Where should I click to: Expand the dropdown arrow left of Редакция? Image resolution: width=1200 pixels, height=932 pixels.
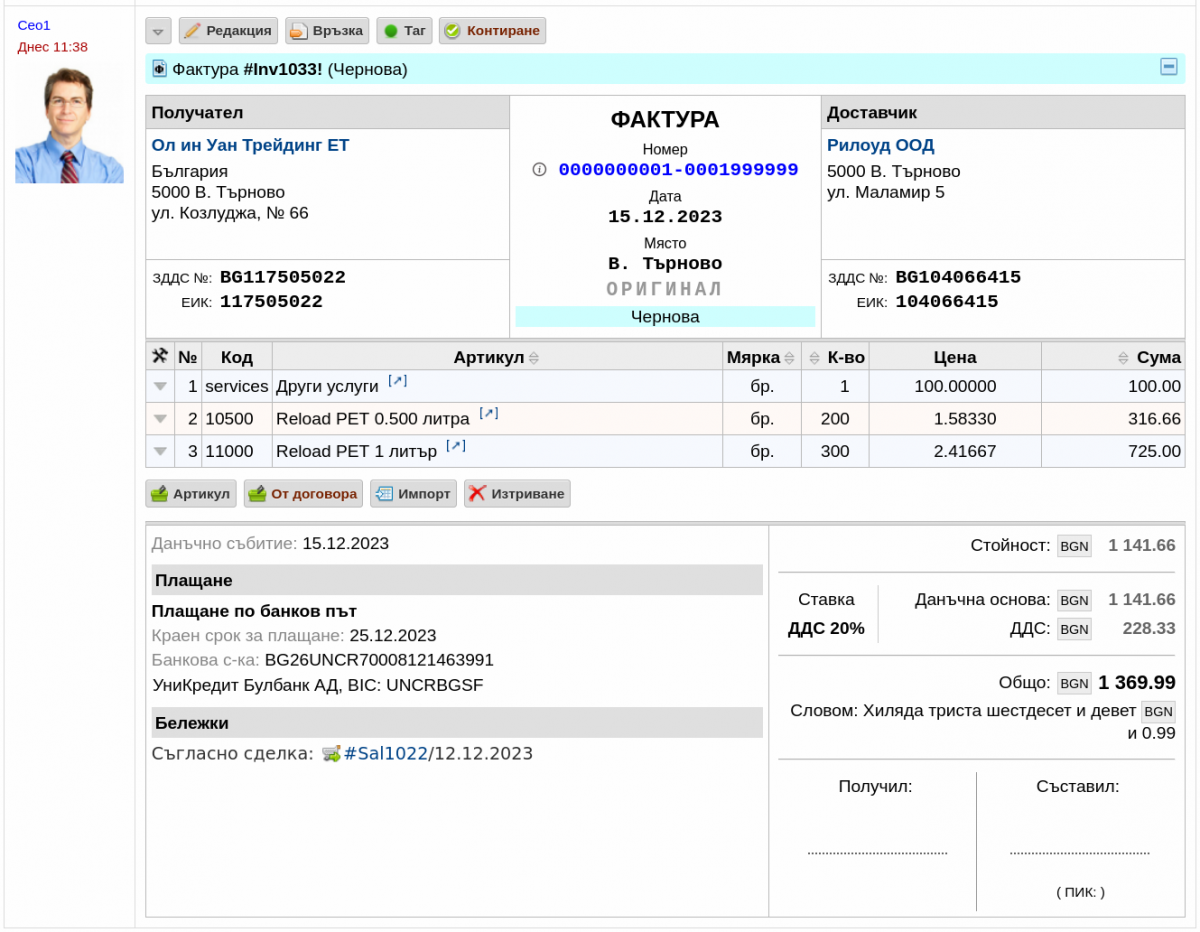pos(158,31)
